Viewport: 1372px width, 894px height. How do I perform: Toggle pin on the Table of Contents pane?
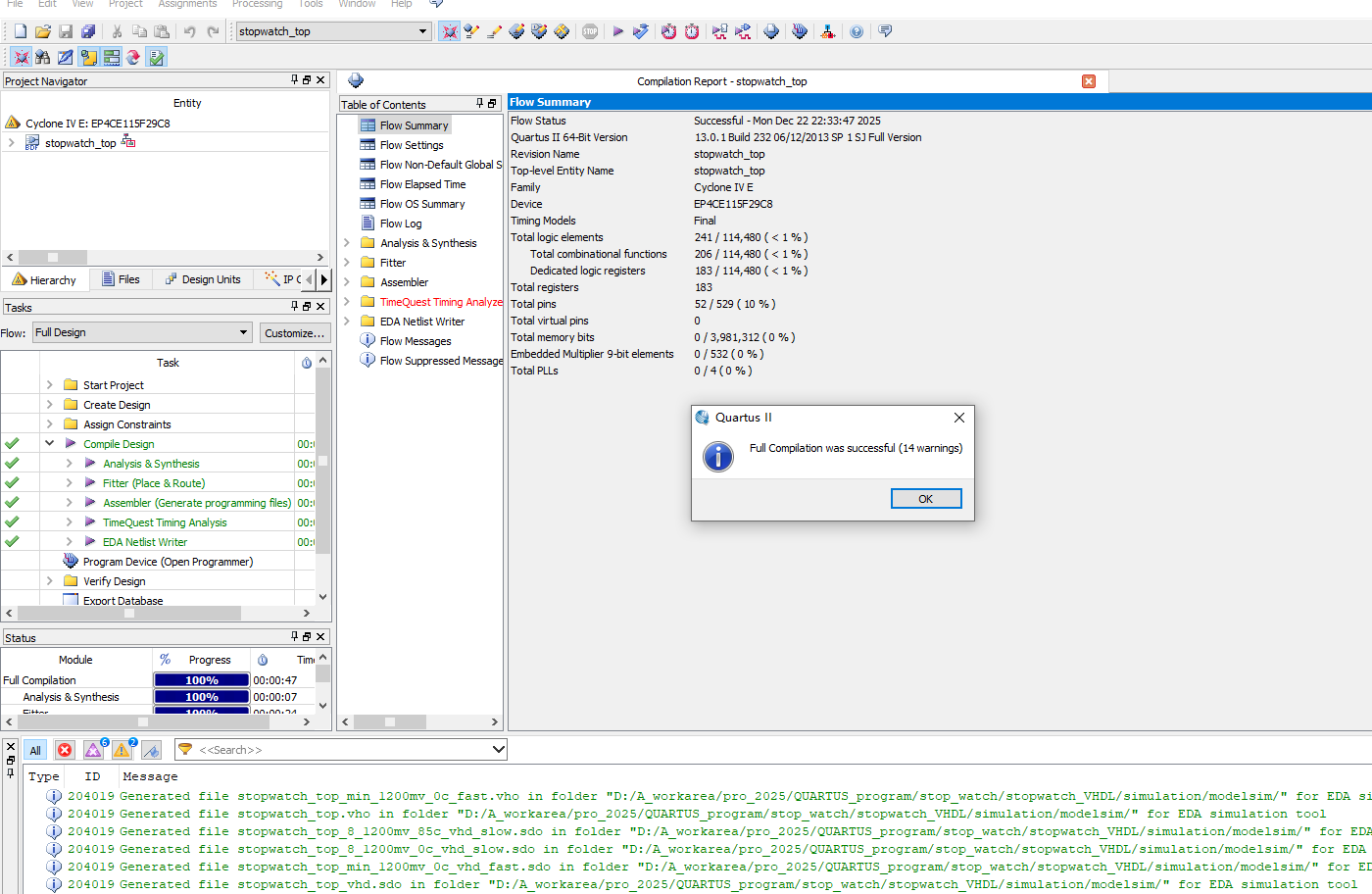pyautogui.click(x=479, y=104)
